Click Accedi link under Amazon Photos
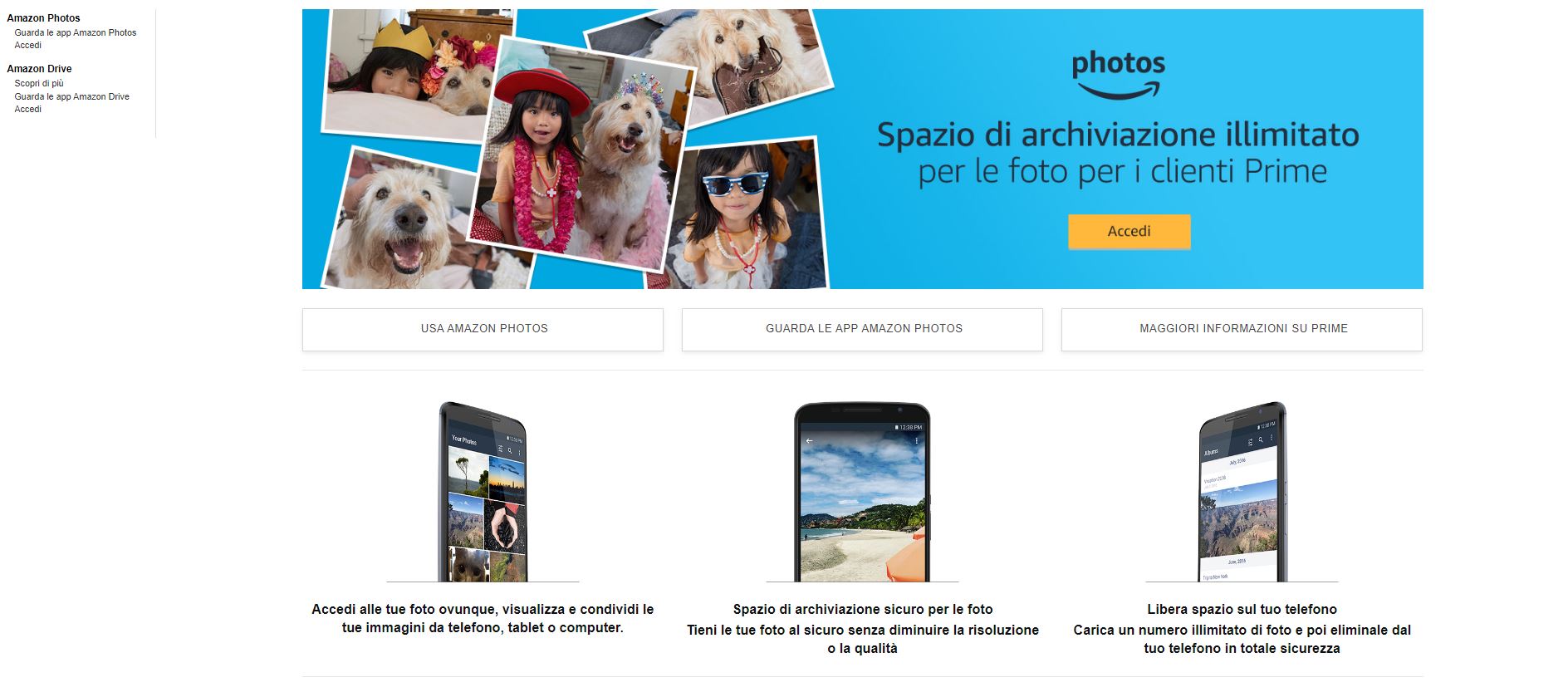 27,46
